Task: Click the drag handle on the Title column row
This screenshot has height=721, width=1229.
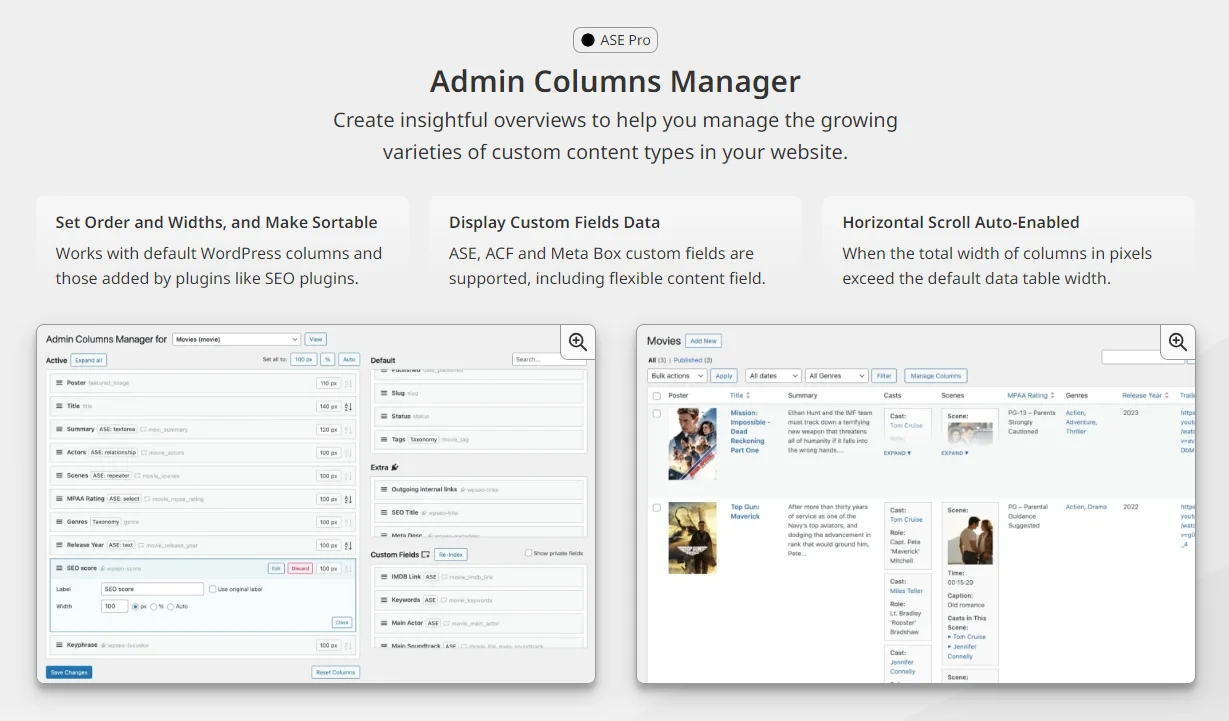Action: [59, 406]
